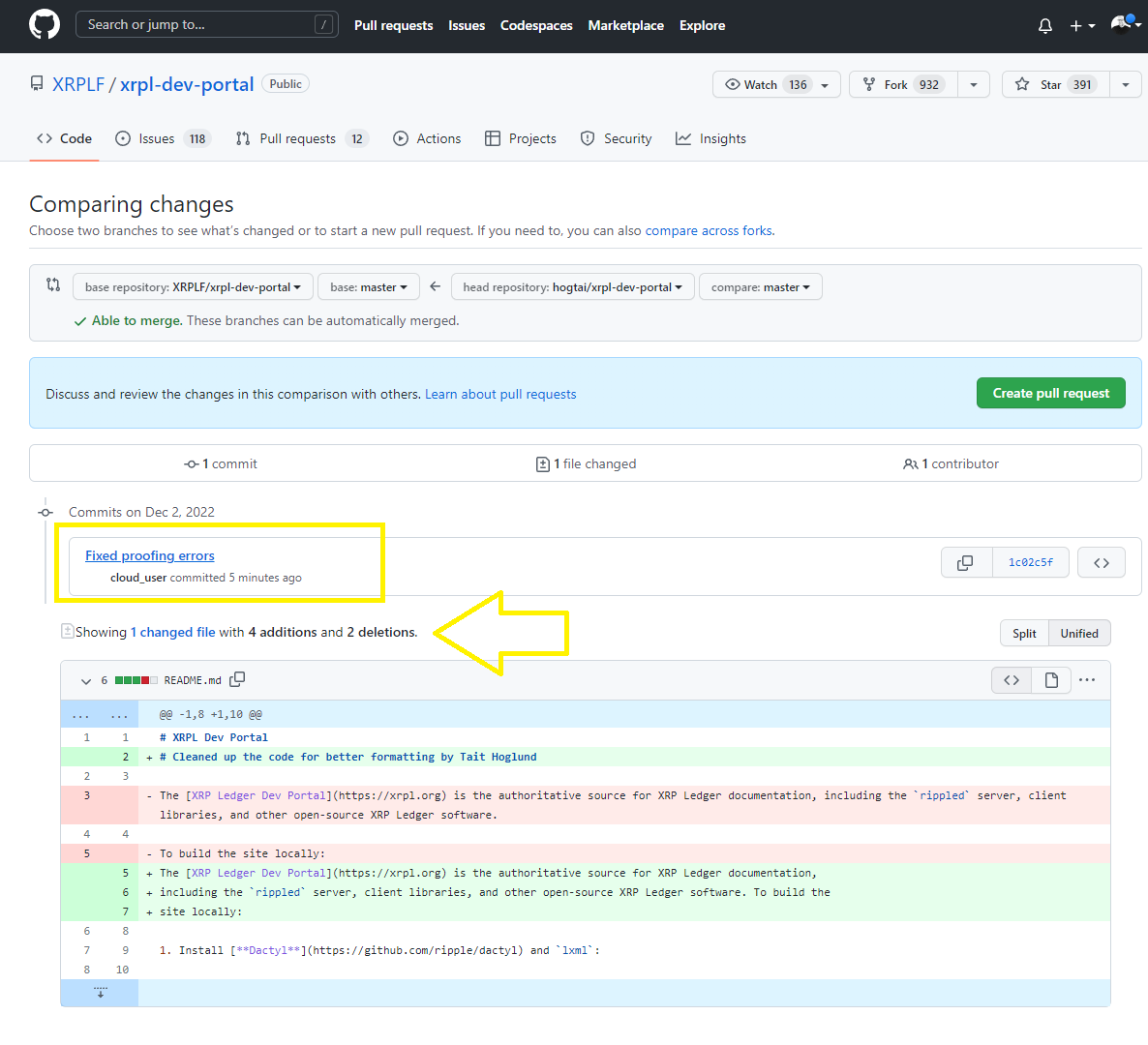Open the XRPLF organization link
This screenshot has width=1148, height=1045.
pyautogui.click(x=78, y=85)
